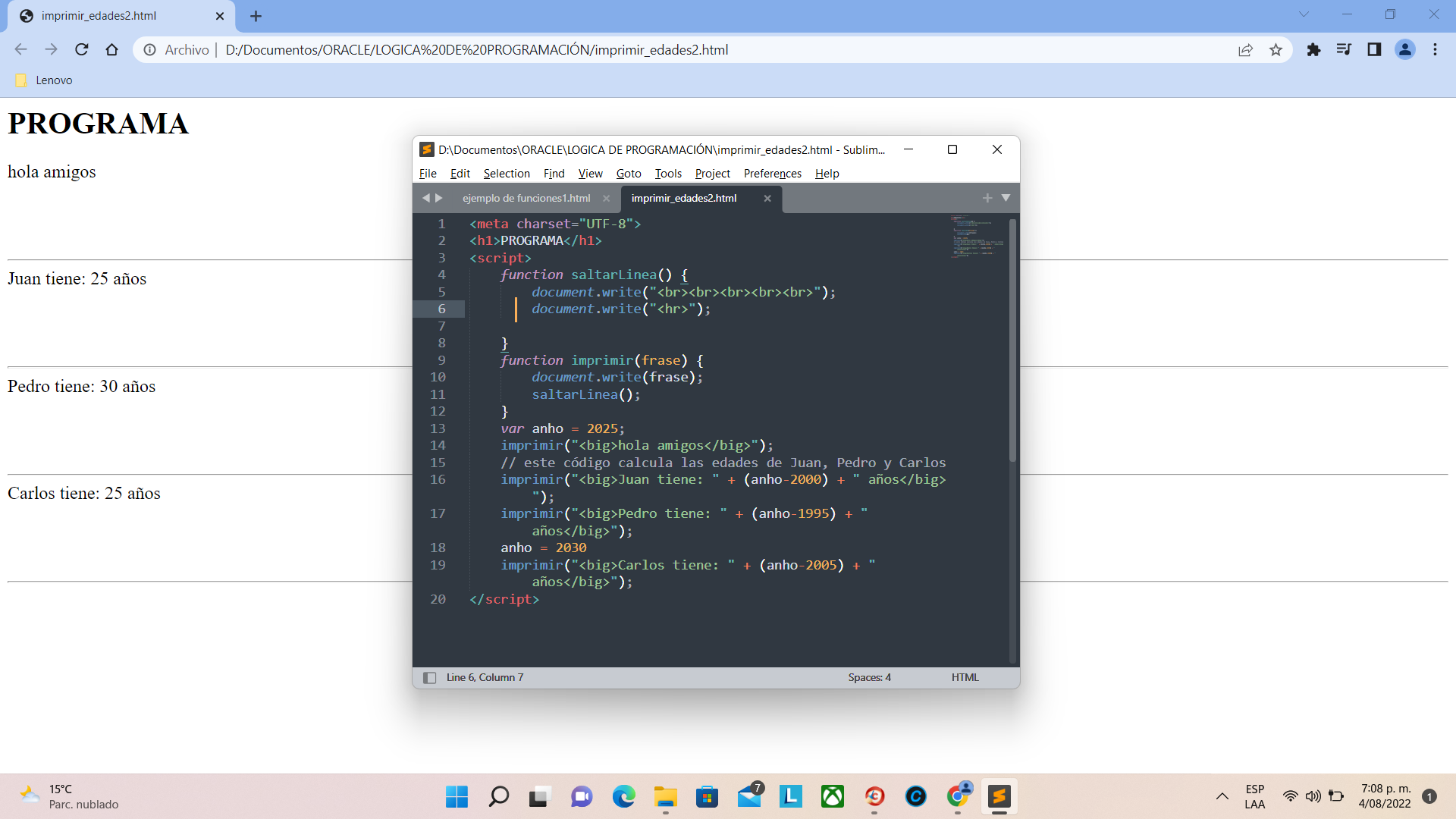Open weather widget showing 15°C
Image resolution: width=1456 pixels, height=819 pixels.
[68, 796]
